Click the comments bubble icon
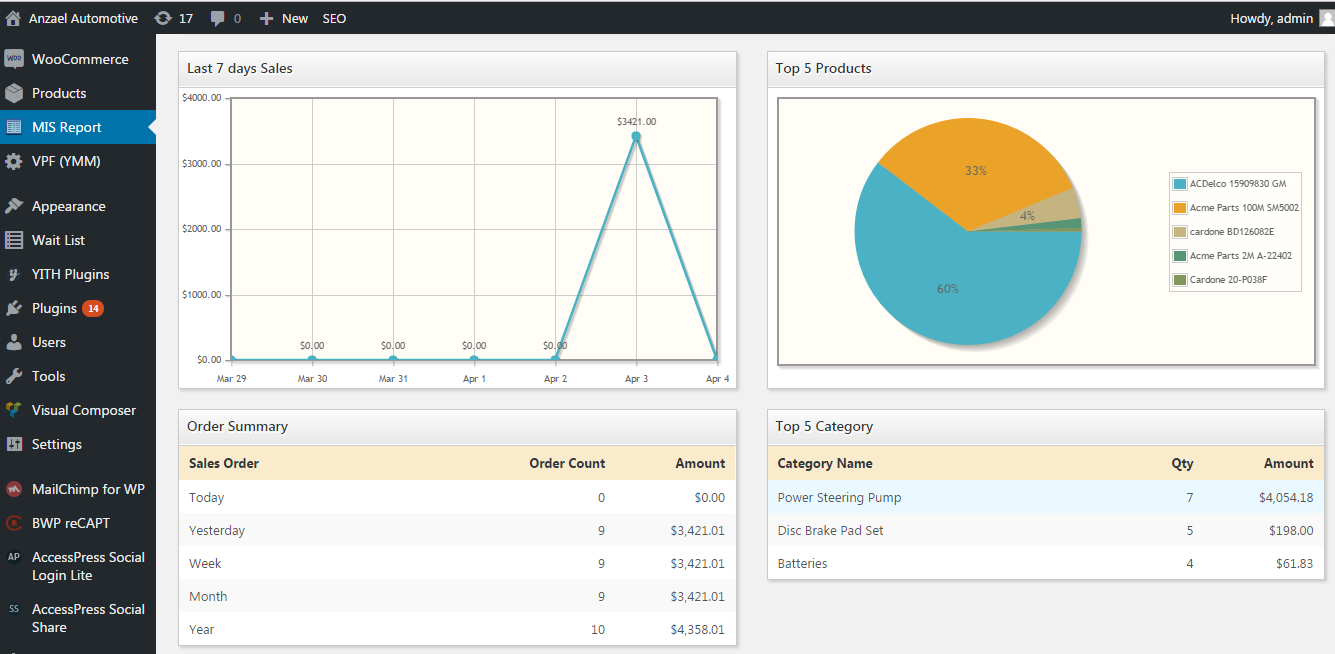Viewport: 1335px width, 654px height. 218,19
